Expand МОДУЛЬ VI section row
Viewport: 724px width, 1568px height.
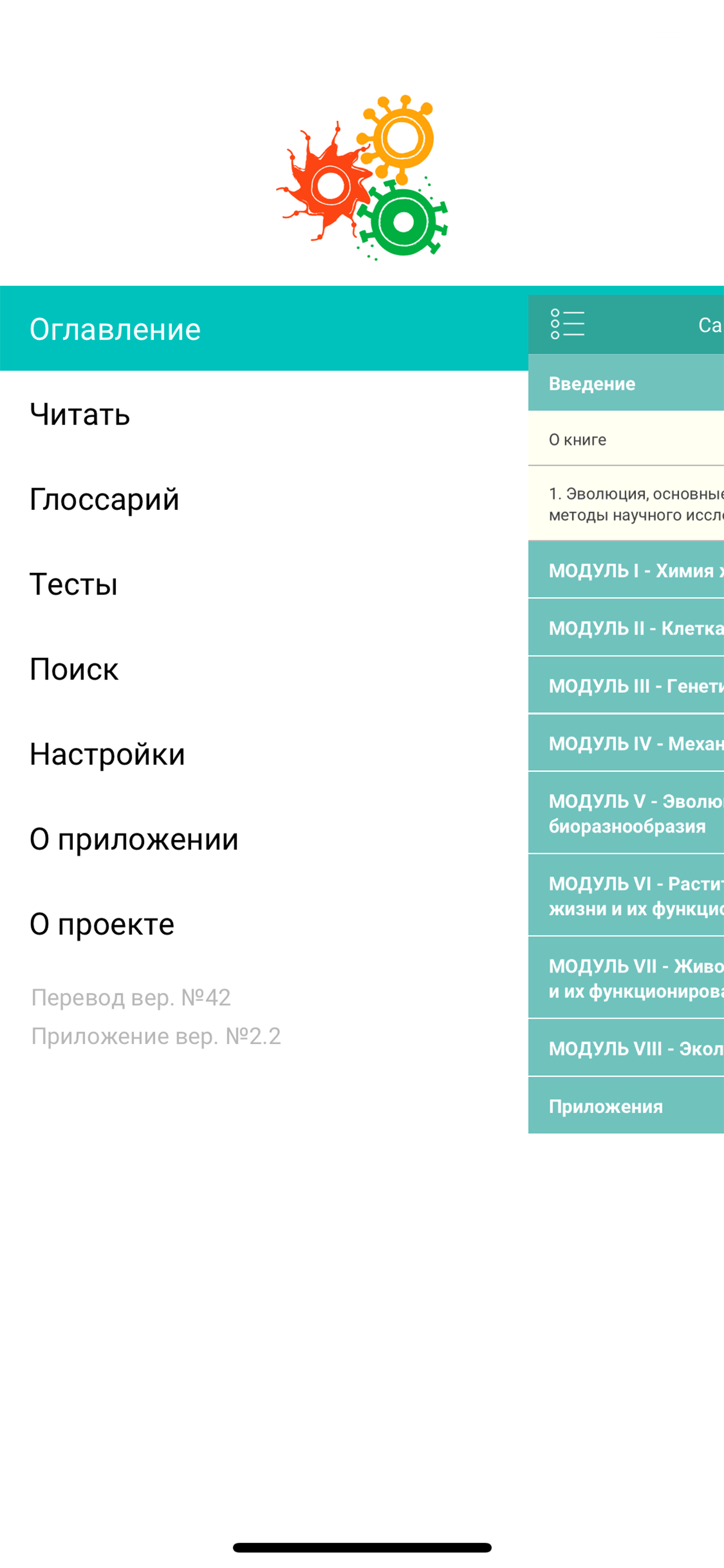(x=626, y=895)
